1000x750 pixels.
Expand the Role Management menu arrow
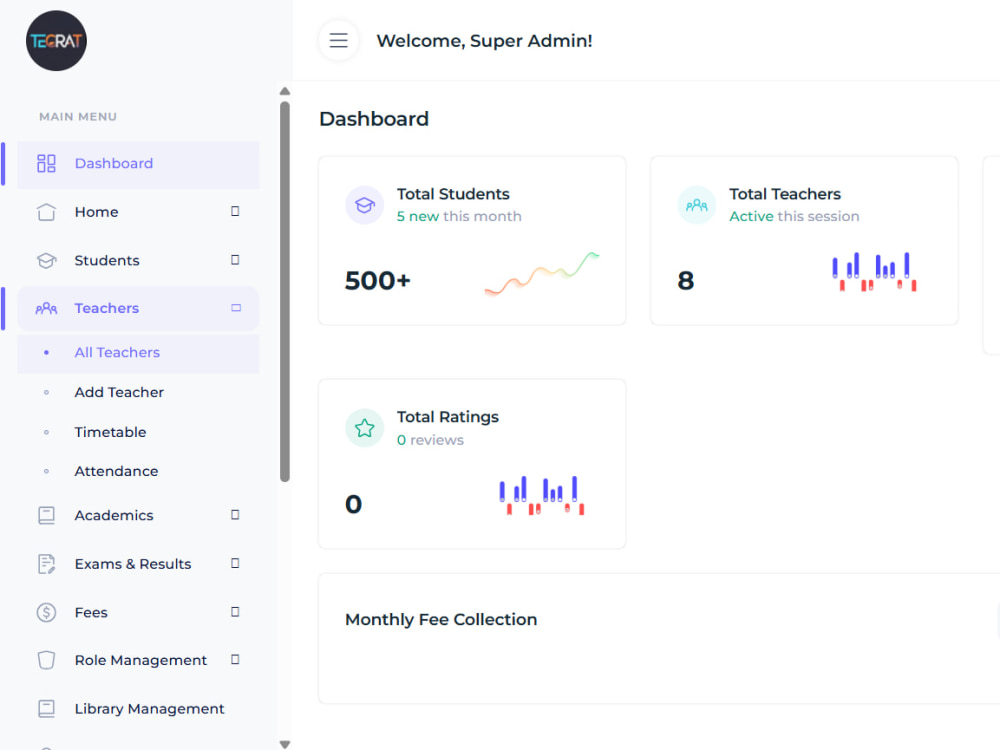coord(235,659)
